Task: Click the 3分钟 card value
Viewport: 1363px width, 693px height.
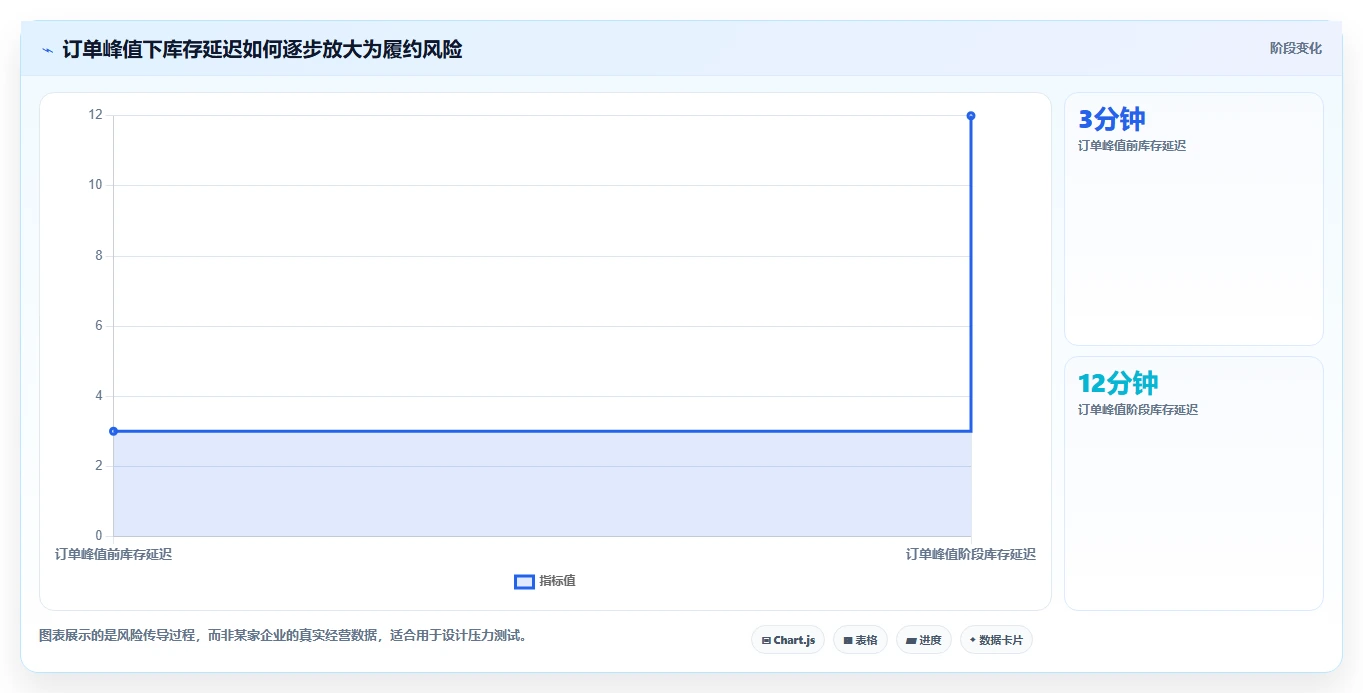Action: pyautogui.click(x=1111, y=119)
